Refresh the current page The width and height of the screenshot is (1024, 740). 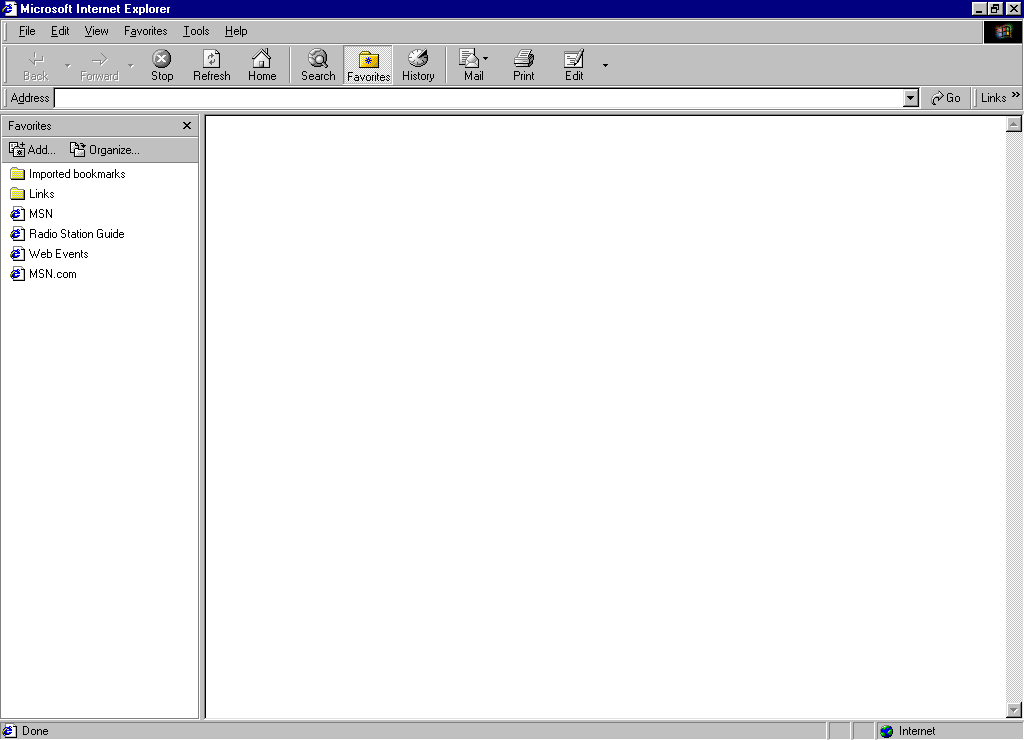pos(212,65)
